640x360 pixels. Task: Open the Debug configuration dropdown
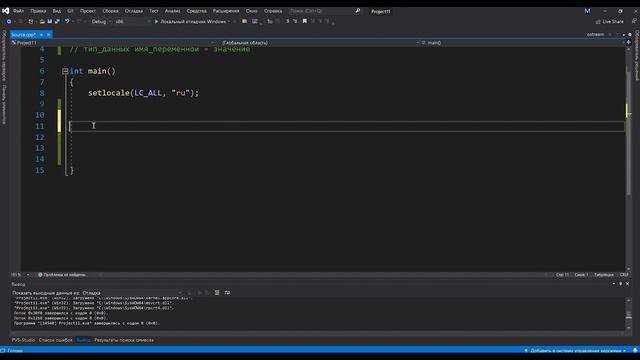click(x=100, y=22)
